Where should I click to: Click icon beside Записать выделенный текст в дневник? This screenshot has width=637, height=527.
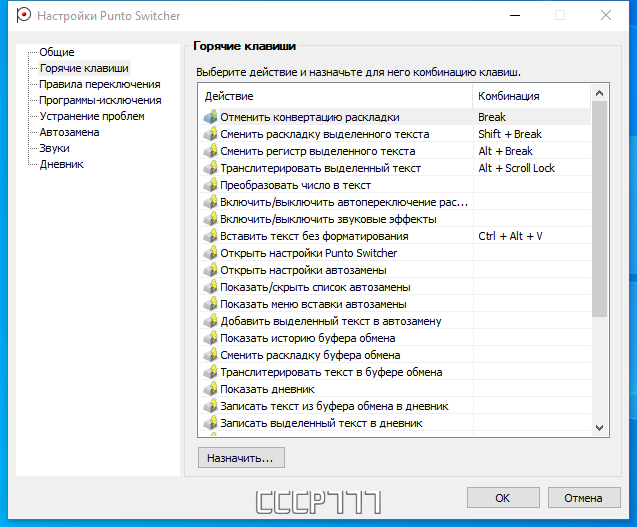coord(210,423)
